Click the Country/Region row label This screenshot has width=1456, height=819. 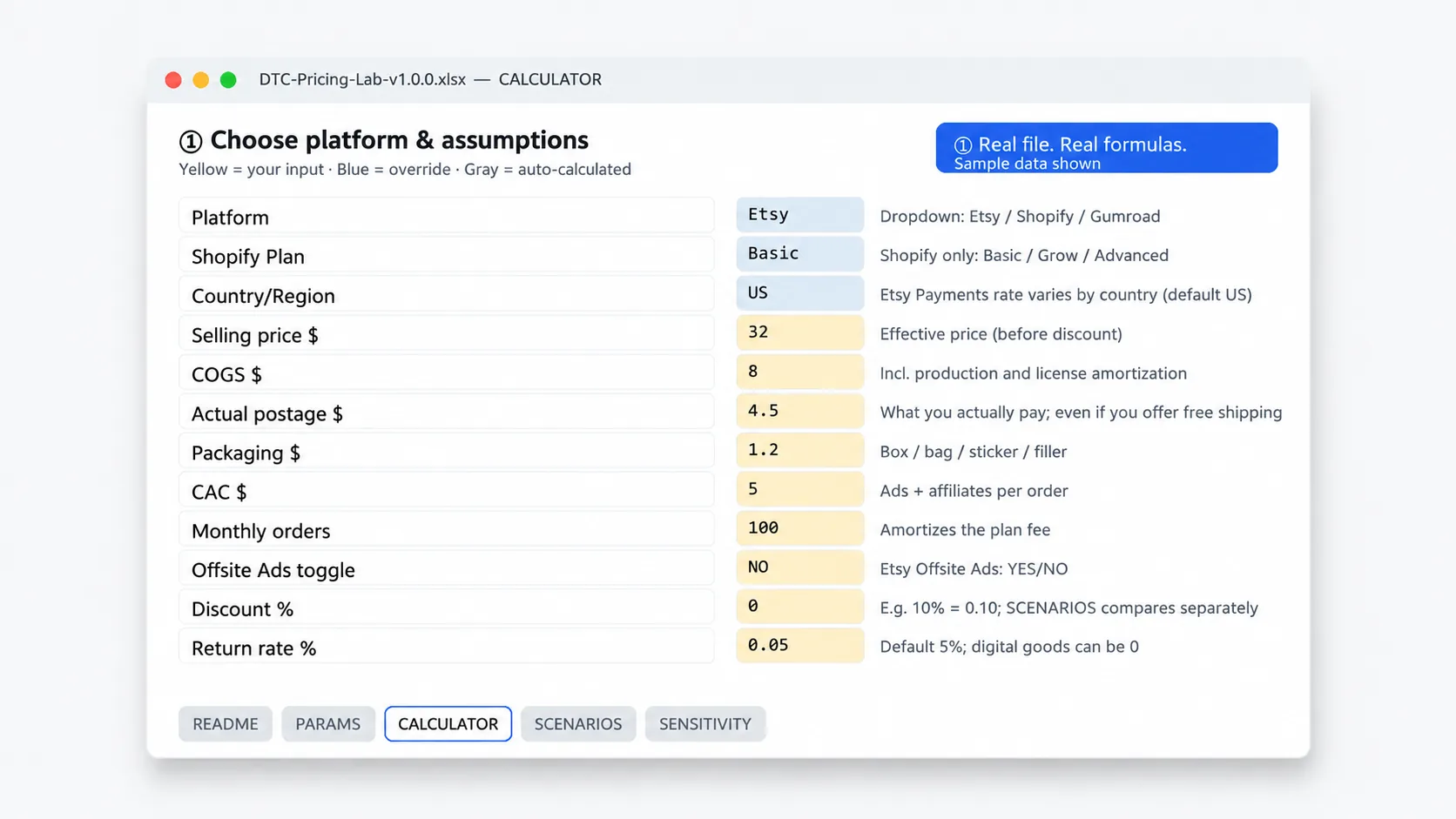pos(263,296)
